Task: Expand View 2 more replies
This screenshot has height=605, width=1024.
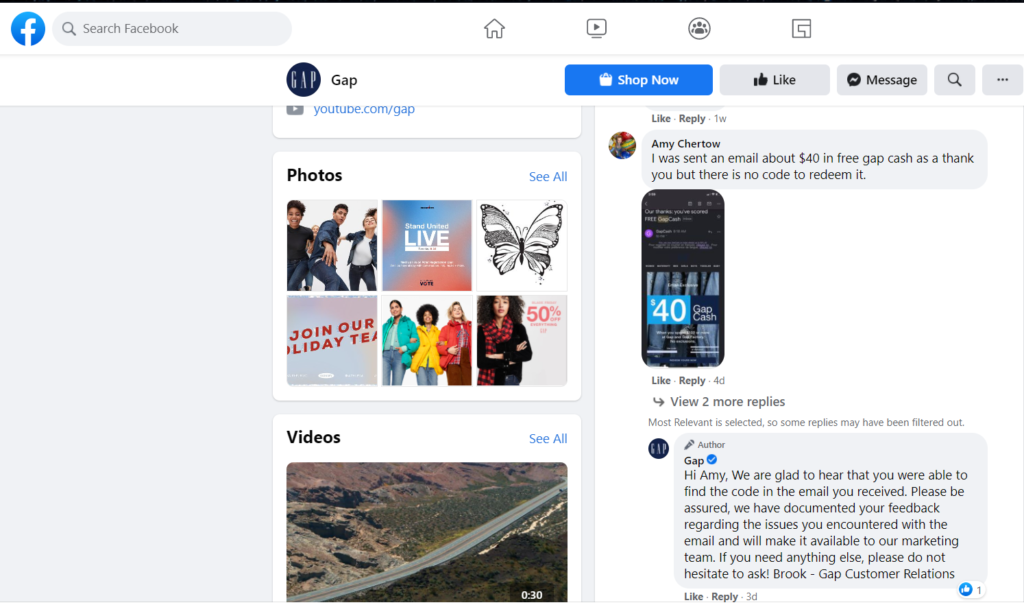Action: click(718, 402)
